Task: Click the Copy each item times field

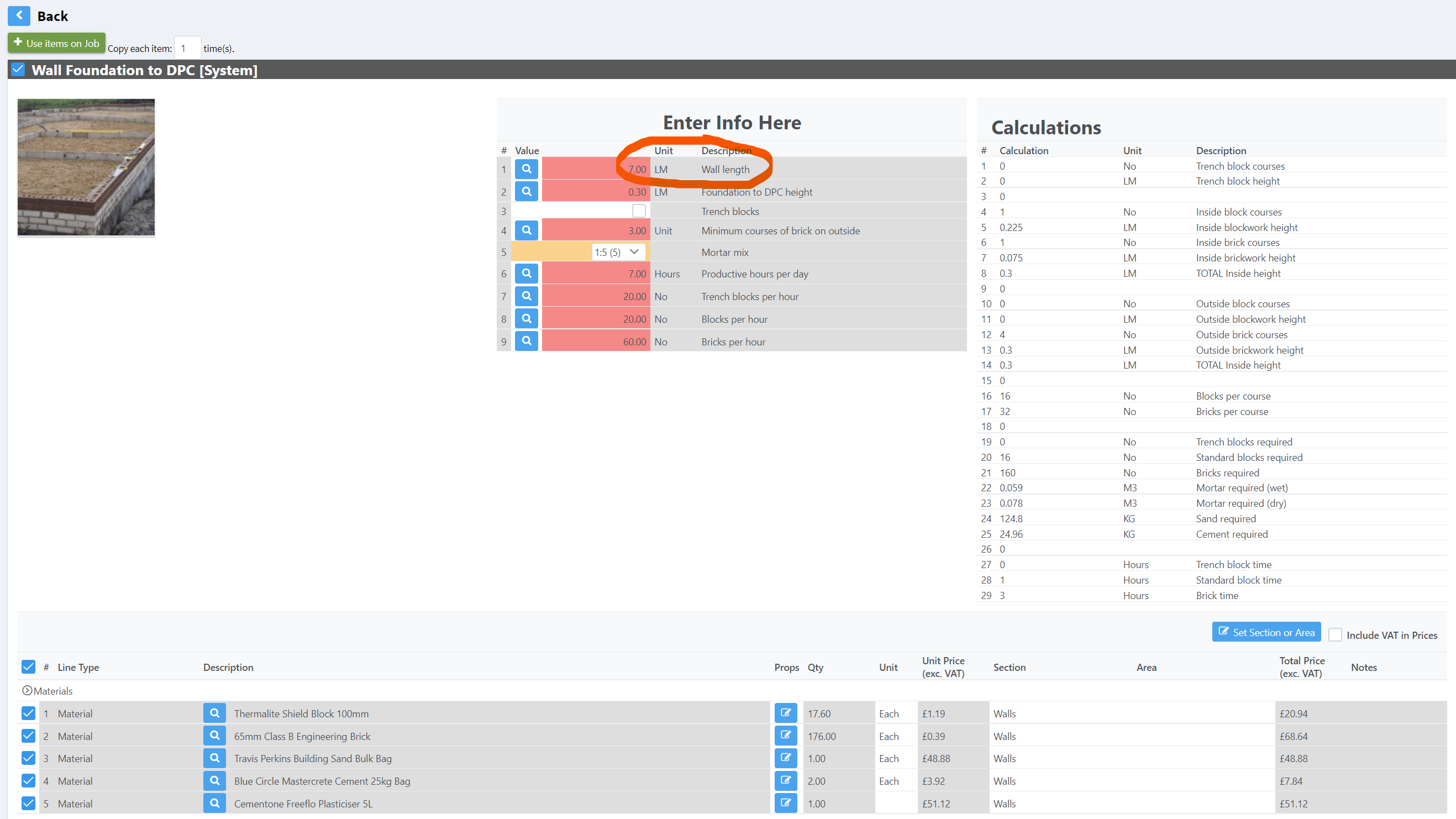Action: 188,48
